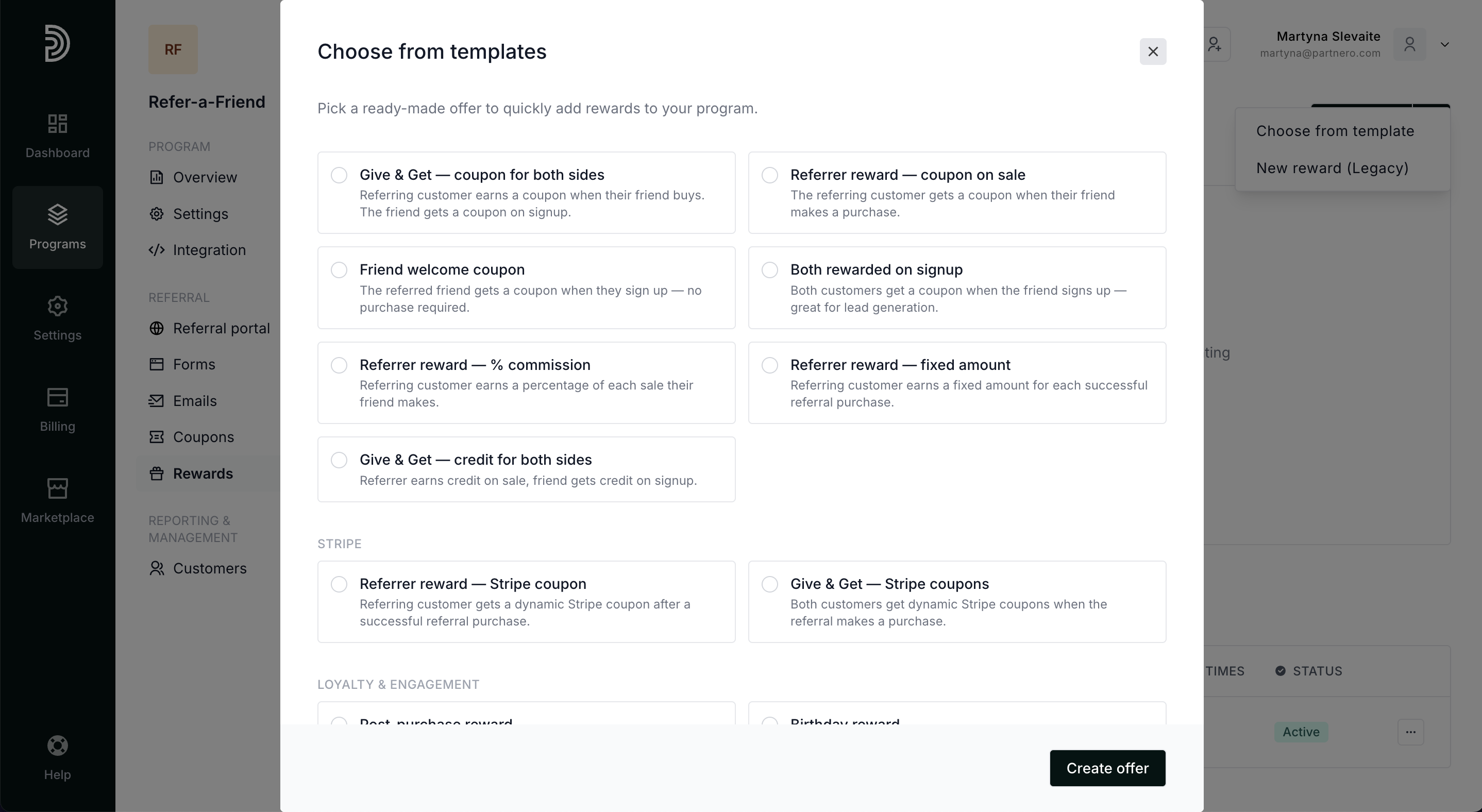Open the Dashboard icon in sidebar

click(x=57, y=124)
